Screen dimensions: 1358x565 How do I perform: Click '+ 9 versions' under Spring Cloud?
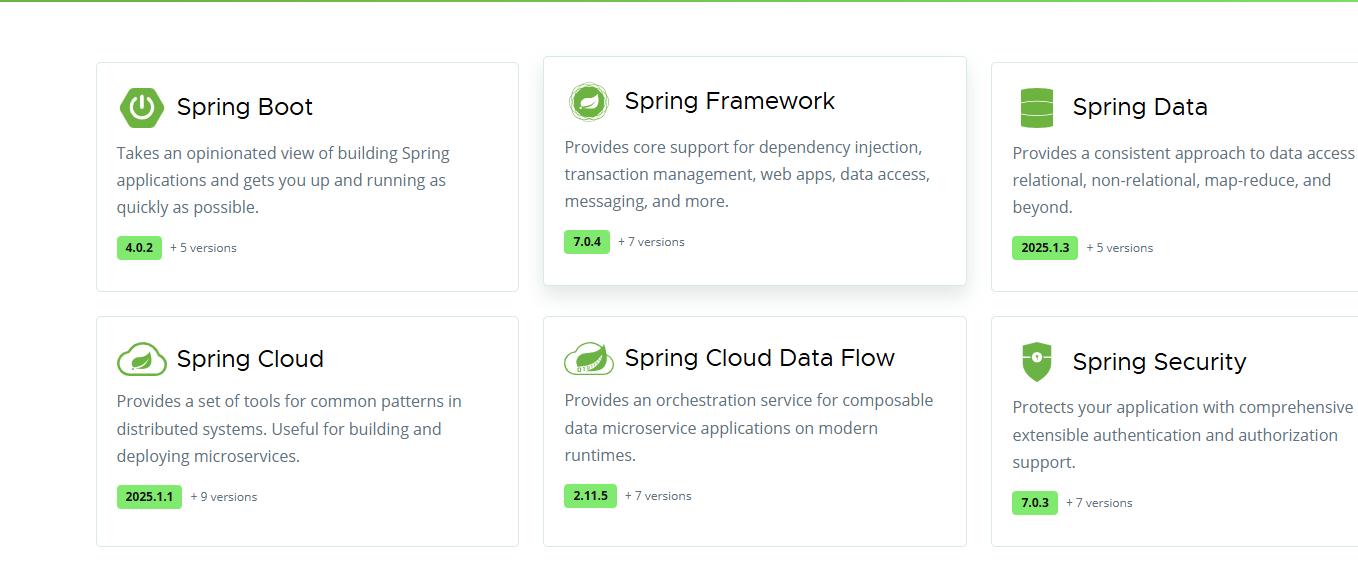224,497
